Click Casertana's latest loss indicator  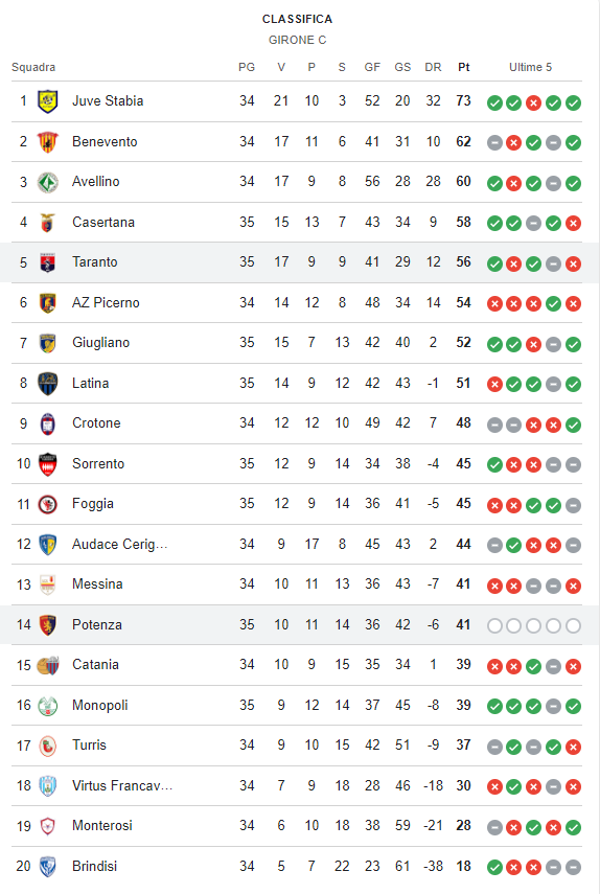573,222
